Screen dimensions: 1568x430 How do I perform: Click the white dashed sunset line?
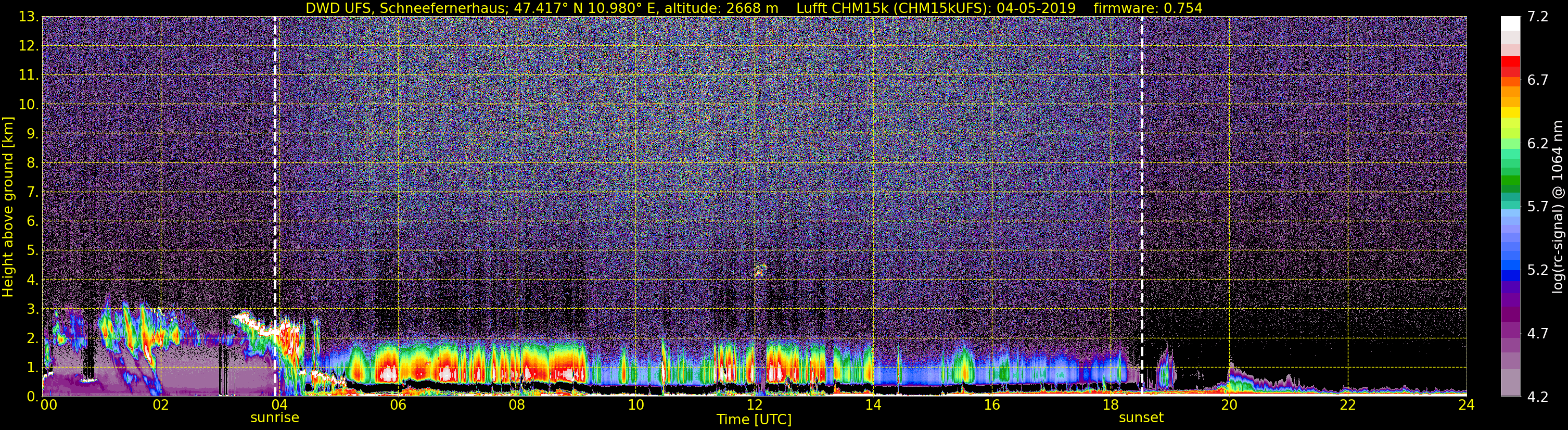tap(1141, 206)
